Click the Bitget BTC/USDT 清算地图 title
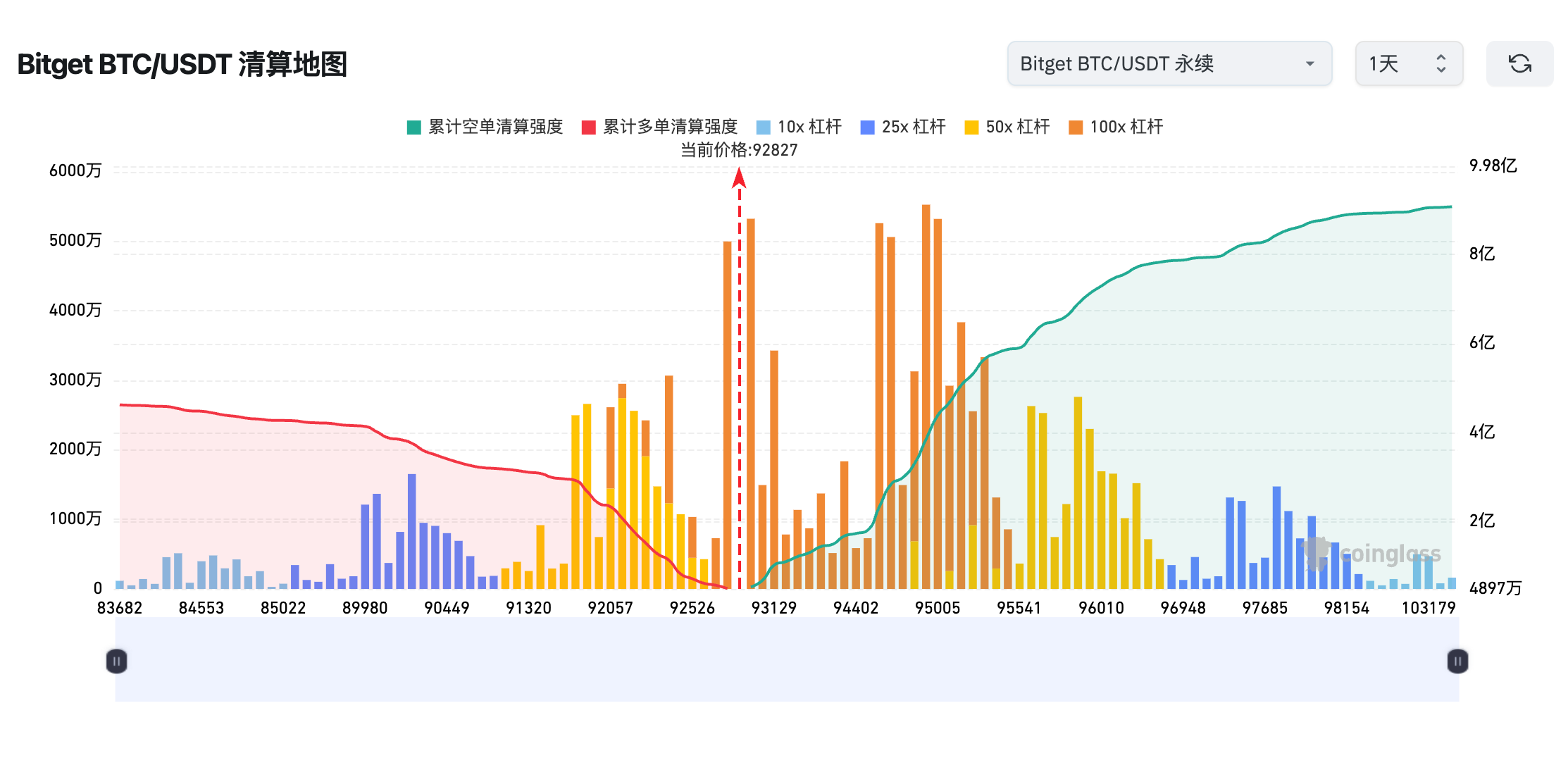The image size is (1568, 758). click(x=182, y=64)
